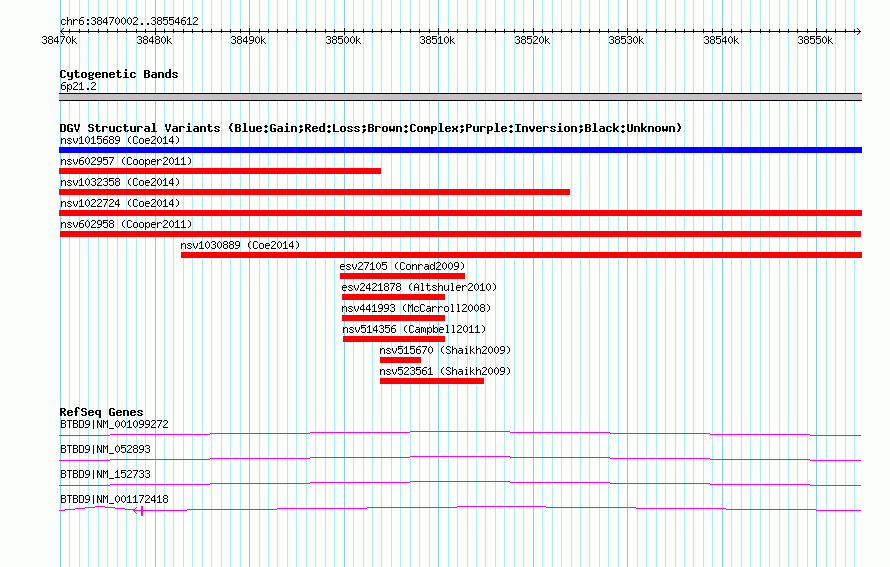Open the esv2421878 (Altshuler2010) label

[419, 287]
